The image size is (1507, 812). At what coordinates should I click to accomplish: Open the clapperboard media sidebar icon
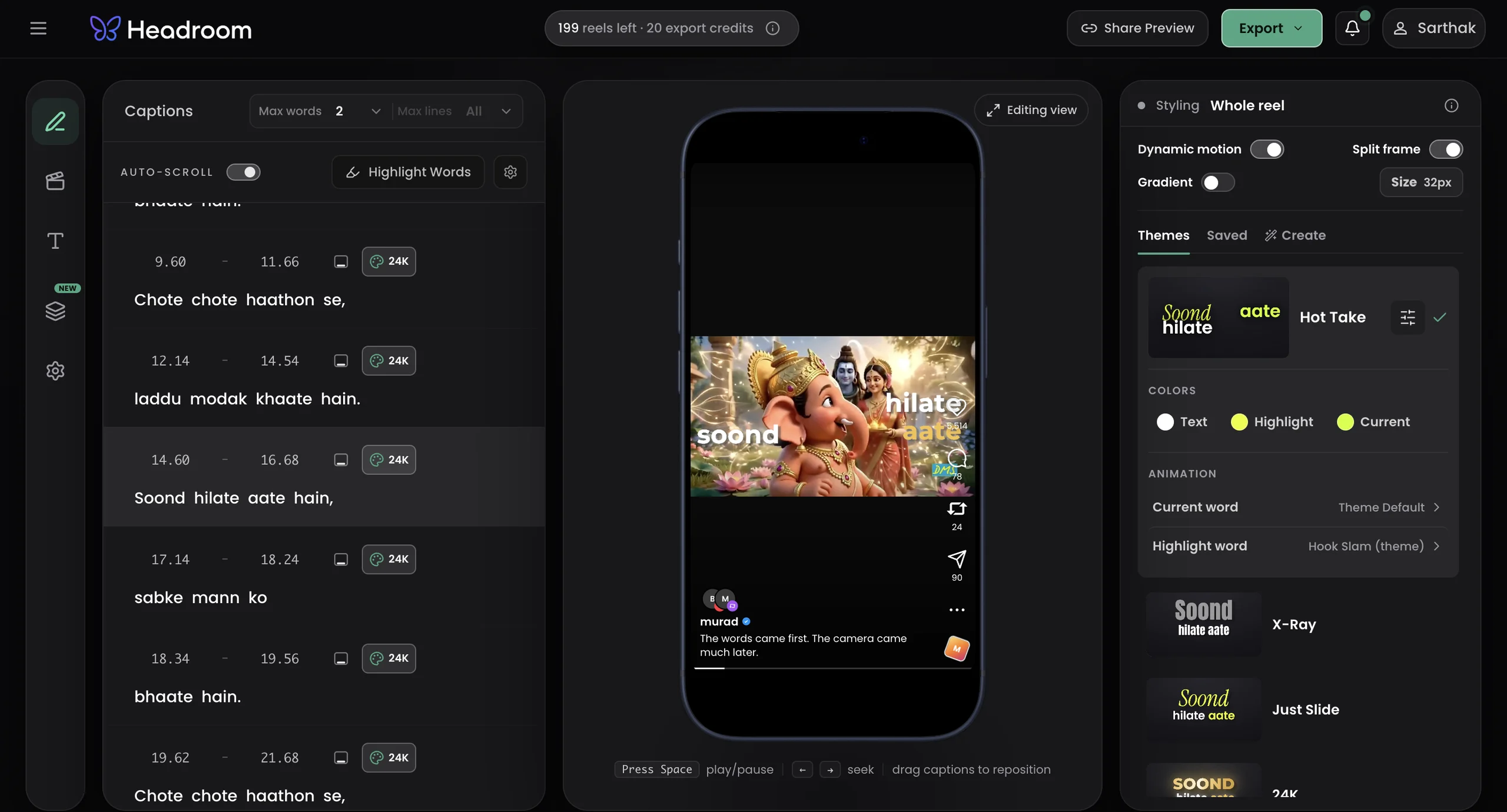[x=55, y=181]
